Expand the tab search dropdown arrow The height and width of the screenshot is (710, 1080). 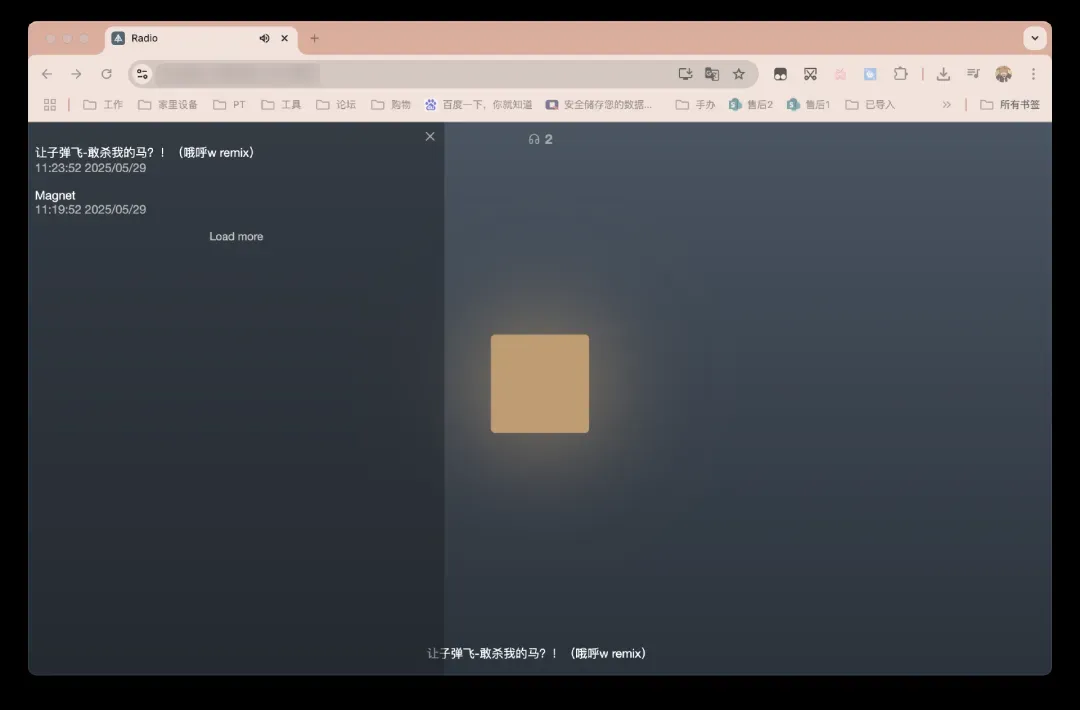click(x=1035, y=38)
